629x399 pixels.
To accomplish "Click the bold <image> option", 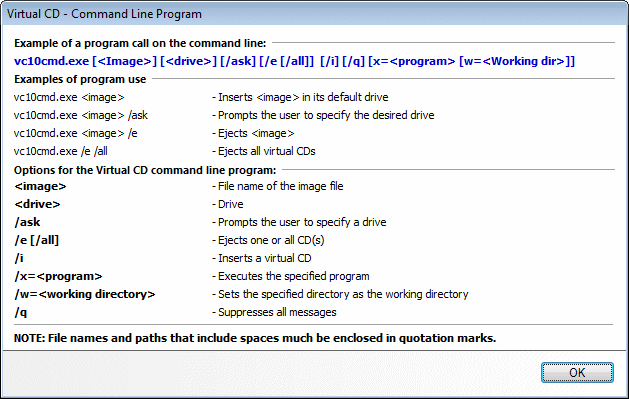I will [x=40, y=186].
